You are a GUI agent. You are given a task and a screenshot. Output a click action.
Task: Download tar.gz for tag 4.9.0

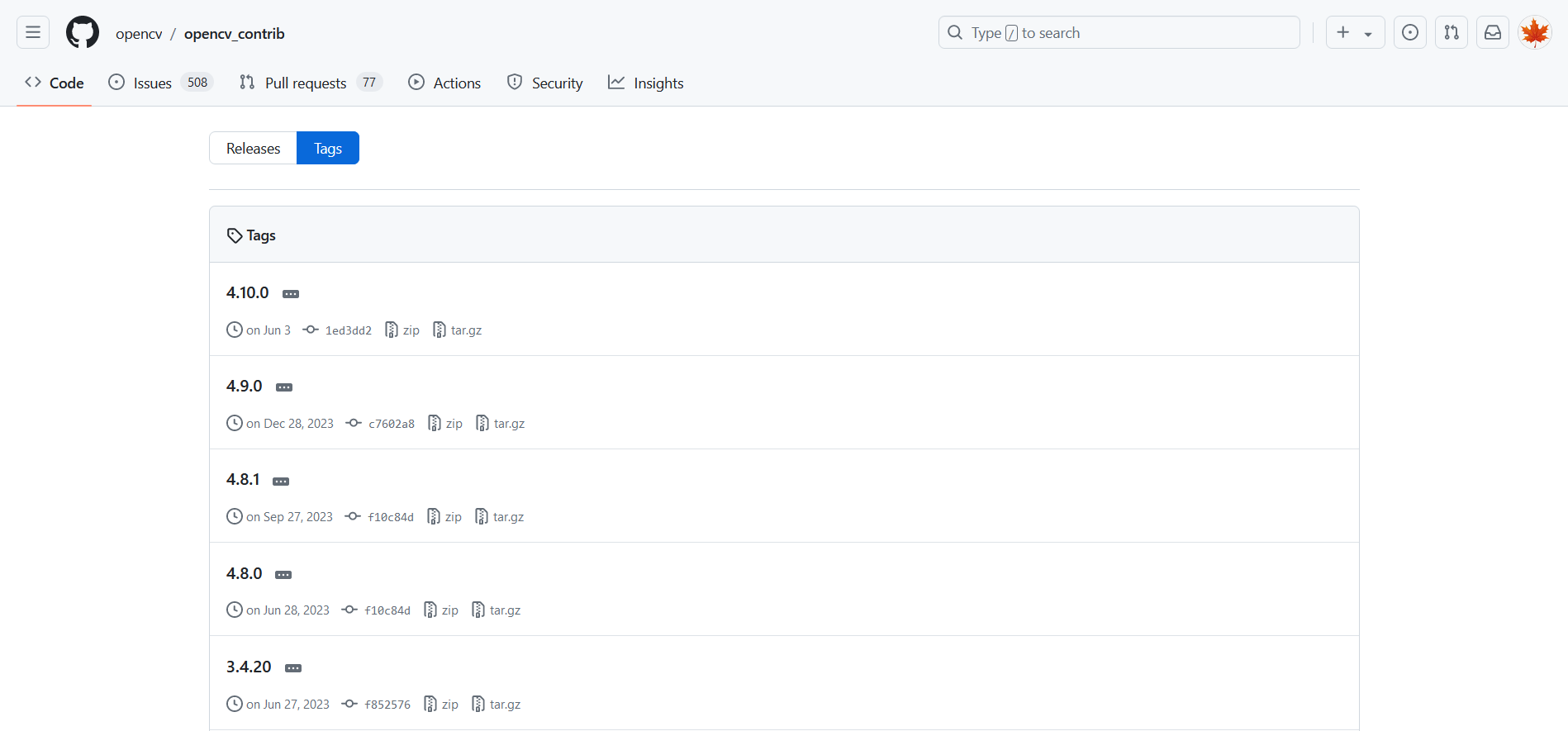pos(501,424)
